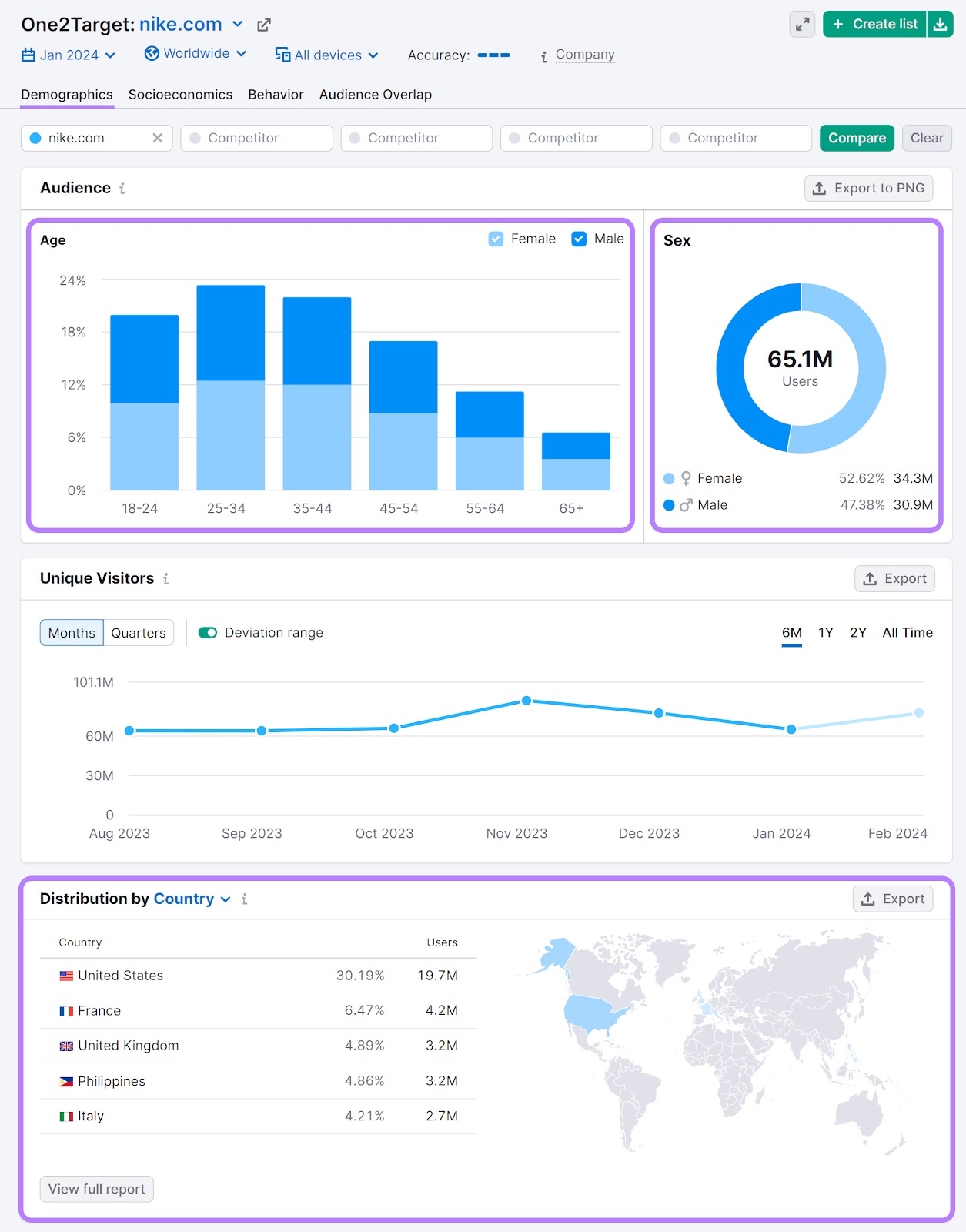Switch to the Socioeconomics tab
The image size is (966, 1232).
coord(180,95)
